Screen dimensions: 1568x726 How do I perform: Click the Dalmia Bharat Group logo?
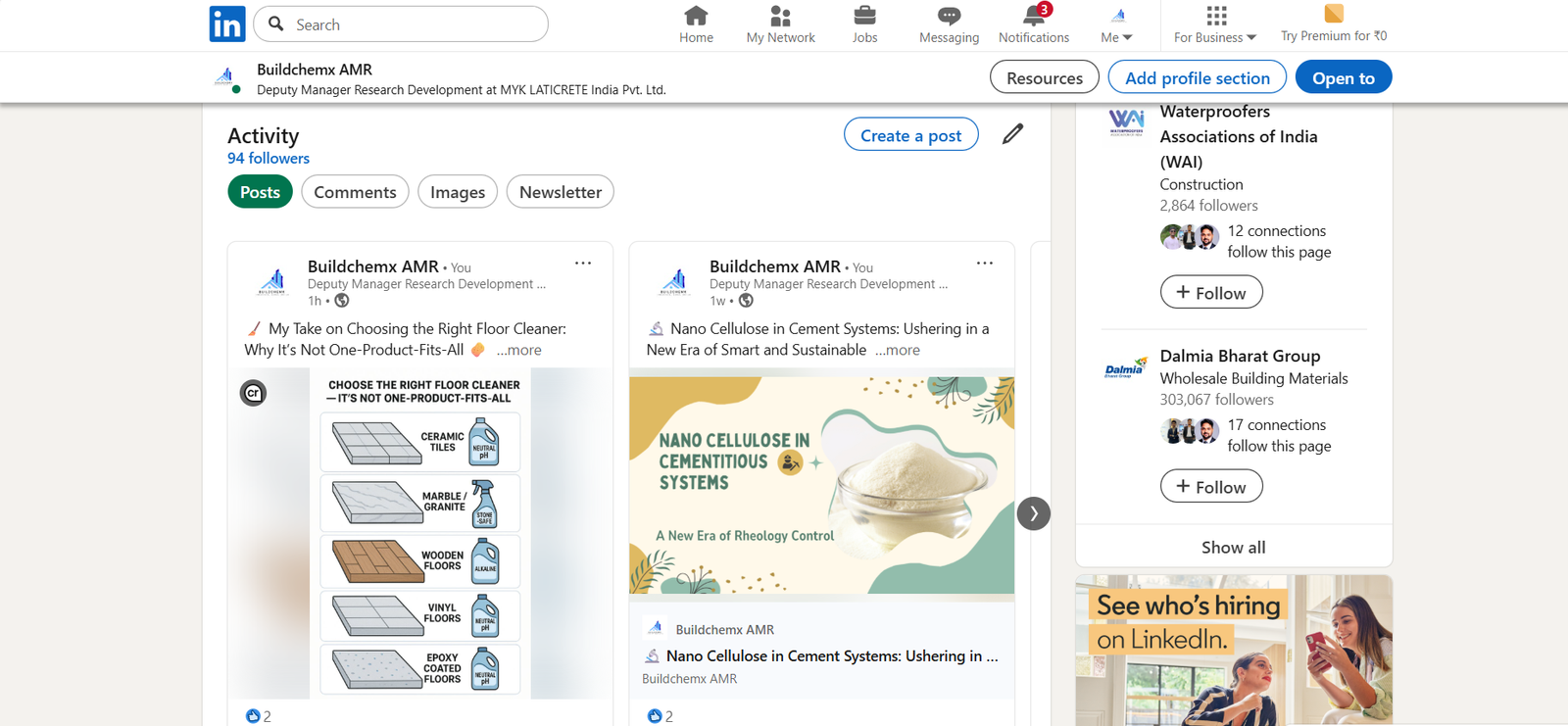point(1126,368)
